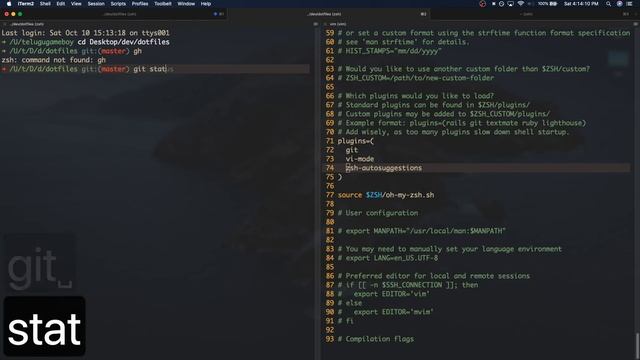Open the Toolbelt menu
The image size is (640, 360).
click(162, 4)
